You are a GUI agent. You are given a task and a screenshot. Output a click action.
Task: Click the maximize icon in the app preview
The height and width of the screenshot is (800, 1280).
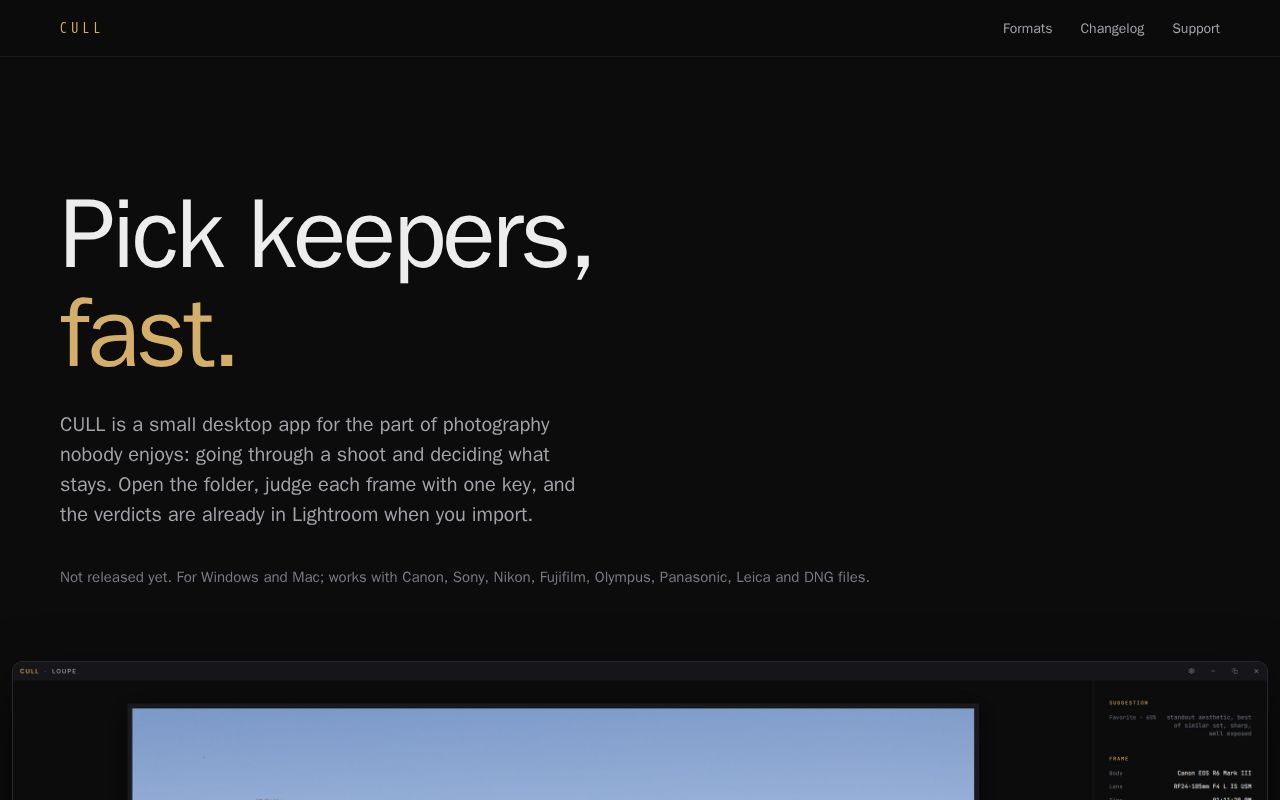1235,671
